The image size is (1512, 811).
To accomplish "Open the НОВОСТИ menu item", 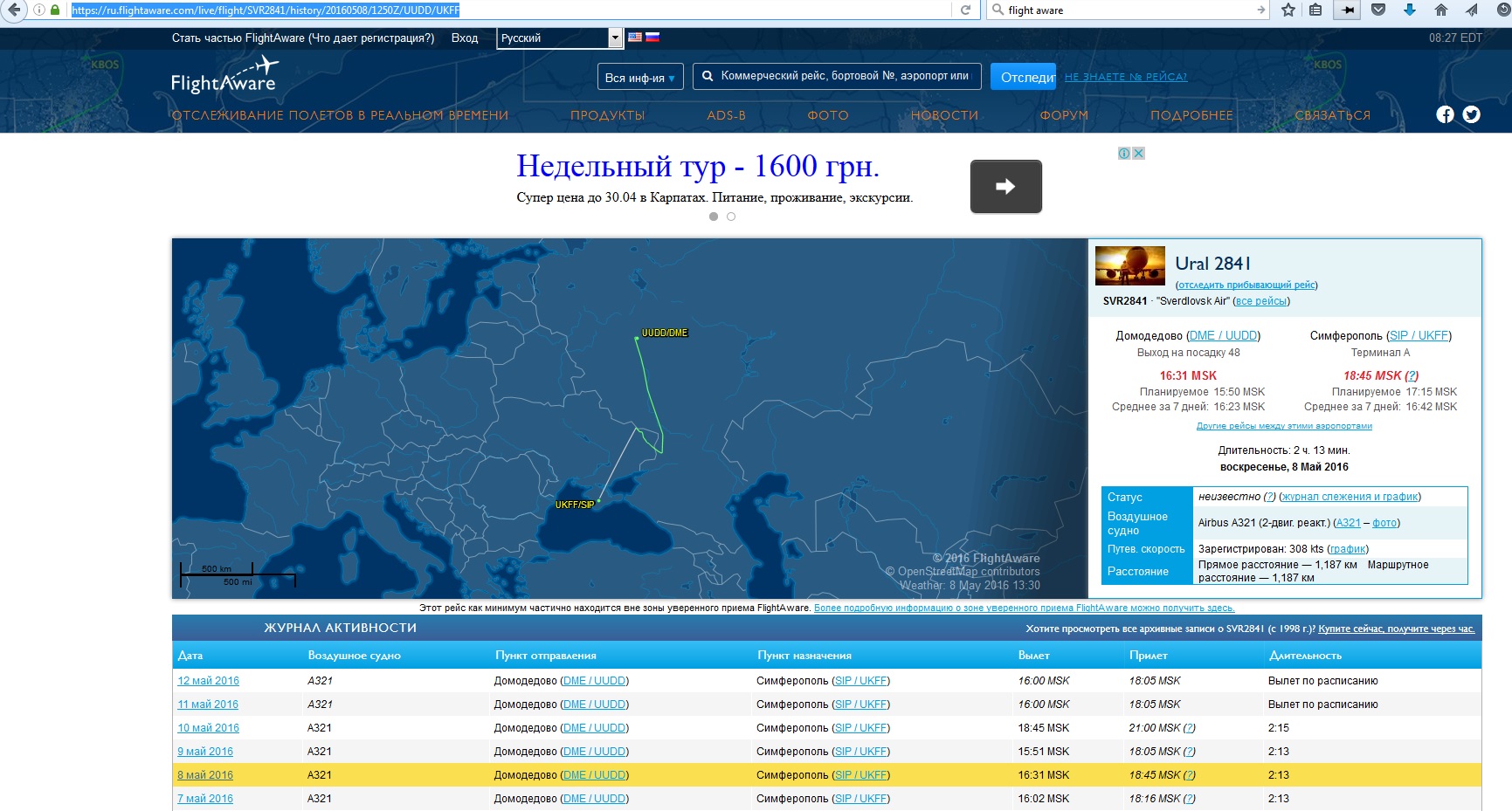I will click(x=944, y=115).
